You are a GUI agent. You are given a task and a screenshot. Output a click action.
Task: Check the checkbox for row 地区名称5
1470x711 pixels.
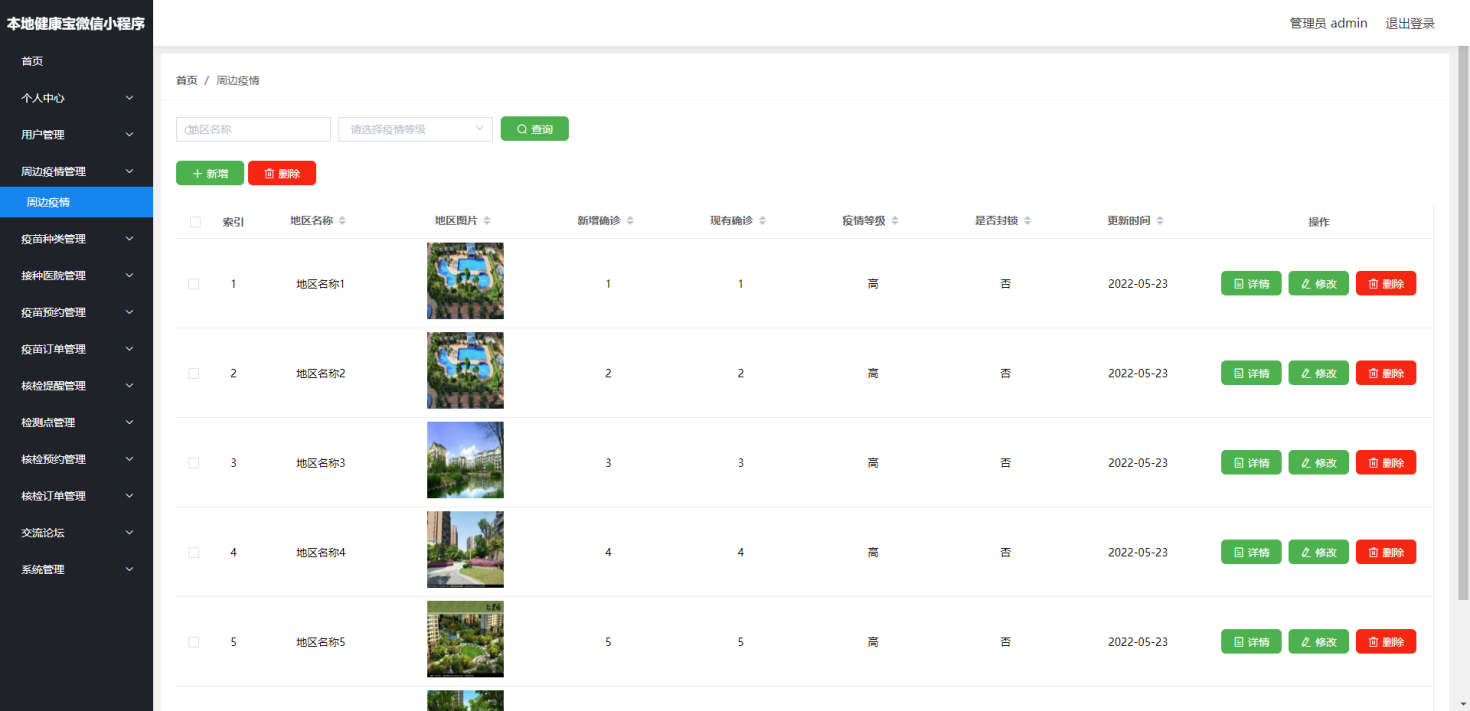[x=194, y=642]
